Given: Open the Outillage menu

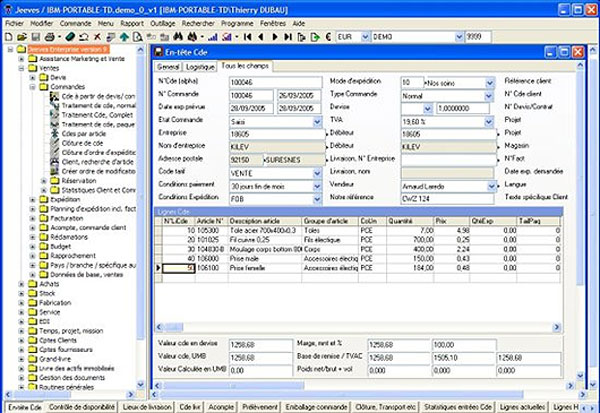Looking at the screenshot, I should pyautogui.click(x=165, y=21).
